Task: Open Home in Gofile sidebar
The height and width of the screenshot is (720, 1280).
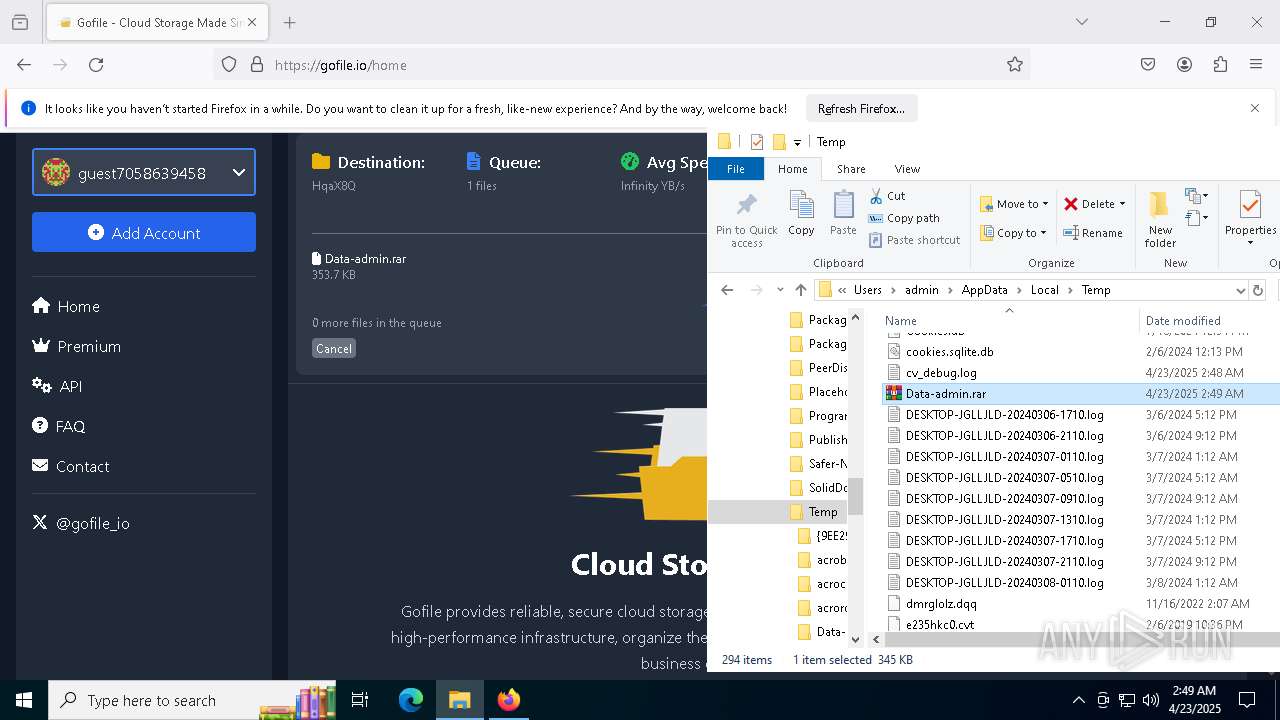Action: 66,306
